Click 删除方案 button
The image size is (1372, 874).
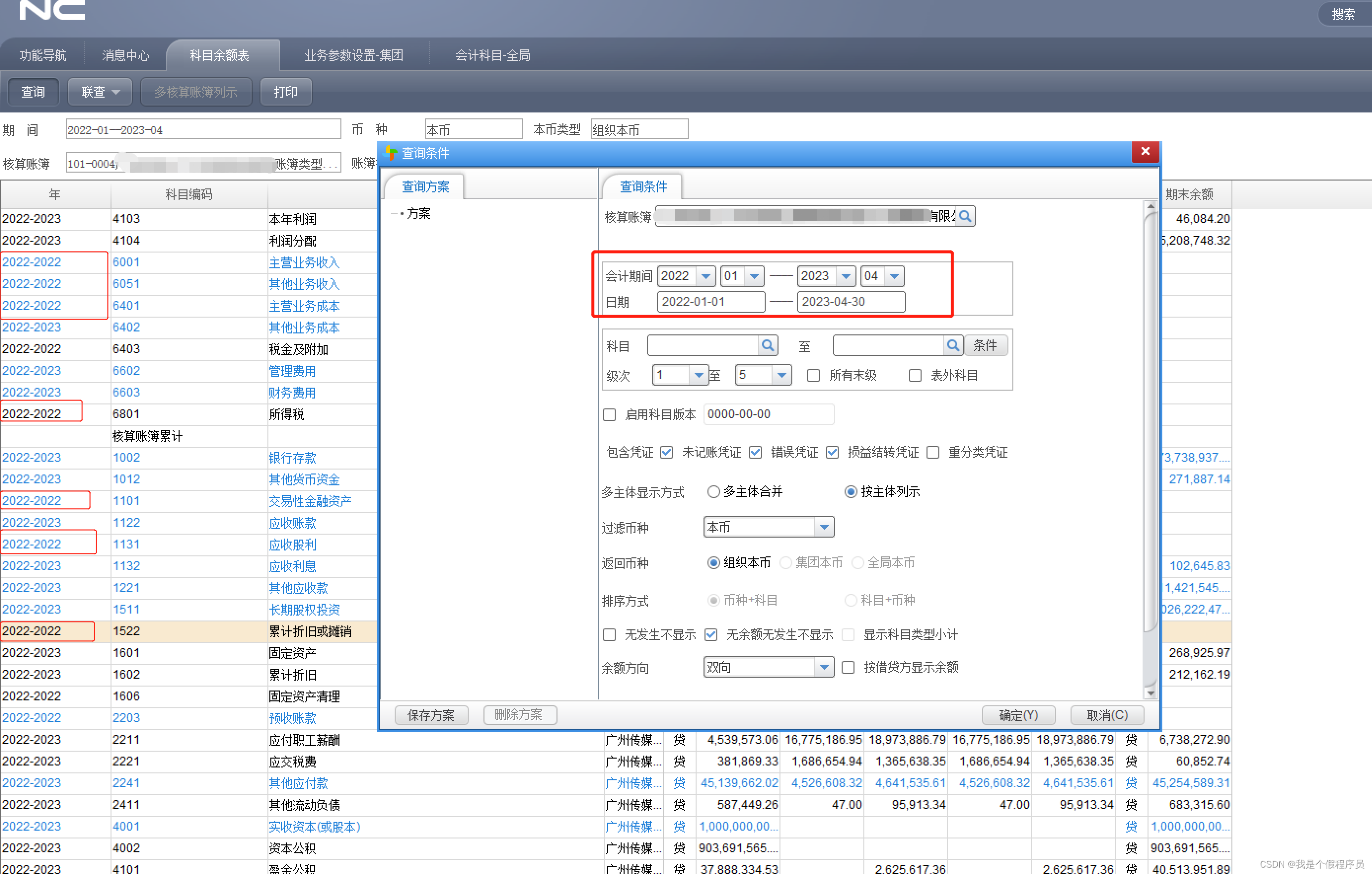pos(519,715)
